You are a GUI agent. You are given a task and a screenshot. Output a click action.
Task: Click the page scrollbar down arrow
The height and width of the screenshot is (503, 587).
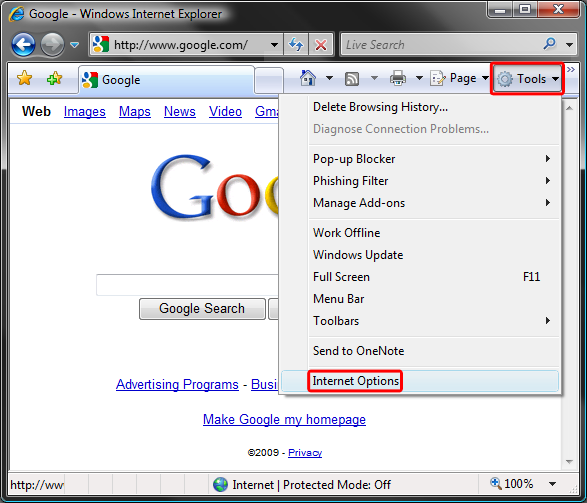click(x=569, y=462)
